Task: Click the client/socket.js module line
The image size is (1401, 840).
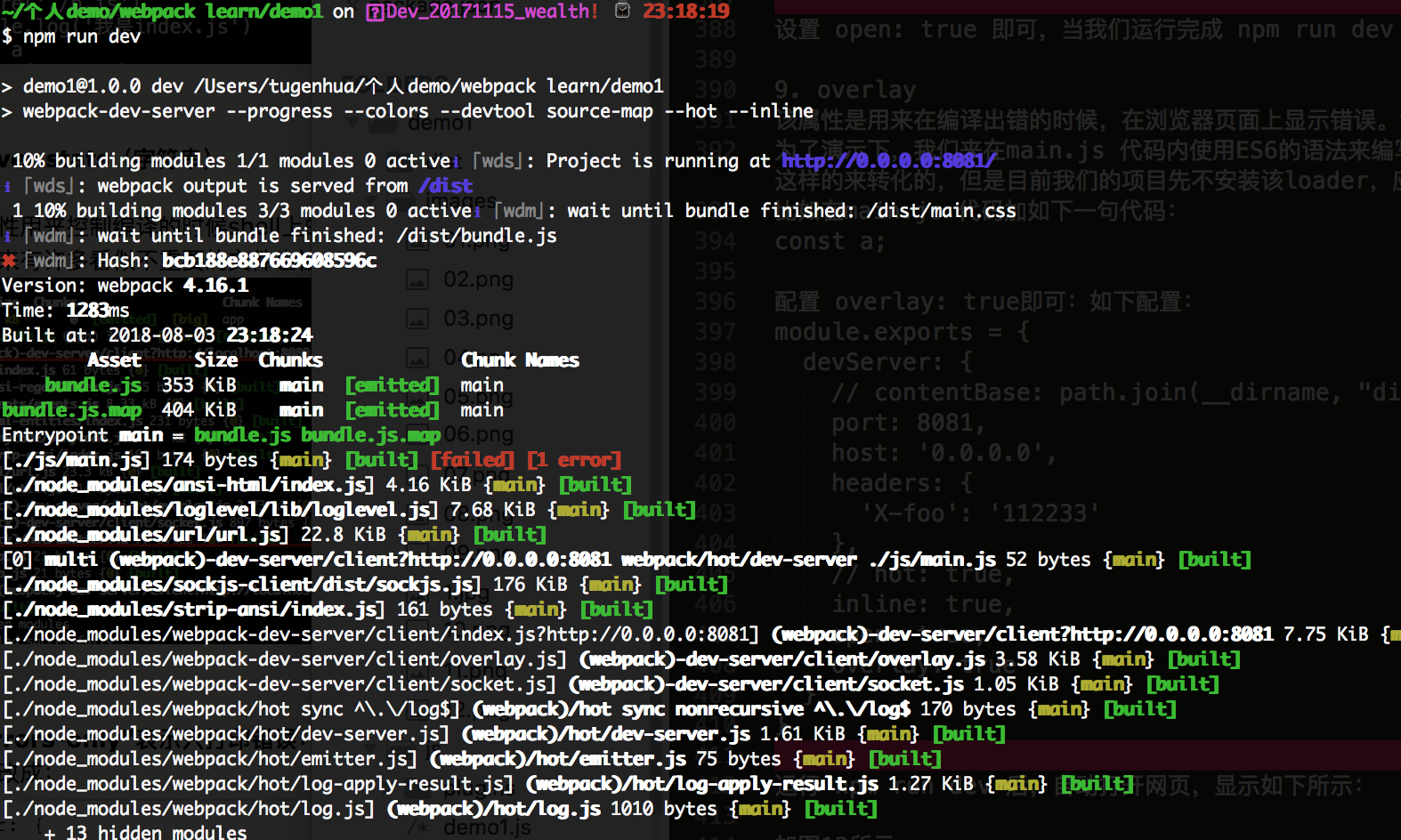Action: coord(611,684)
